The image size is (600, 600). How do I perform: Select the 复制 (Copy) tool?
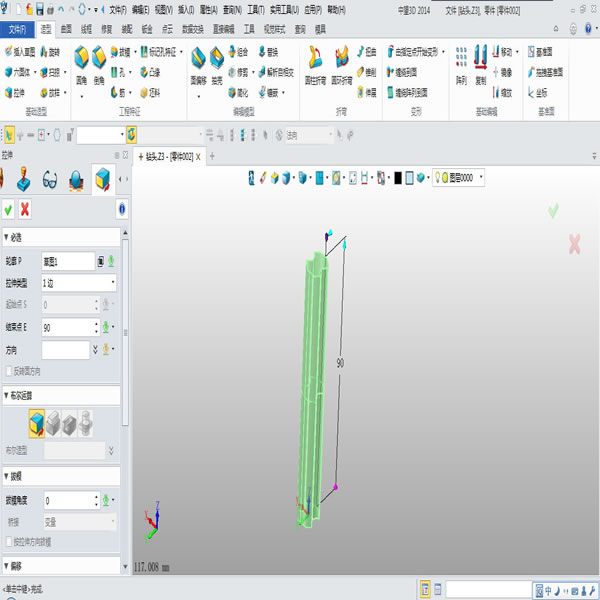481,65
